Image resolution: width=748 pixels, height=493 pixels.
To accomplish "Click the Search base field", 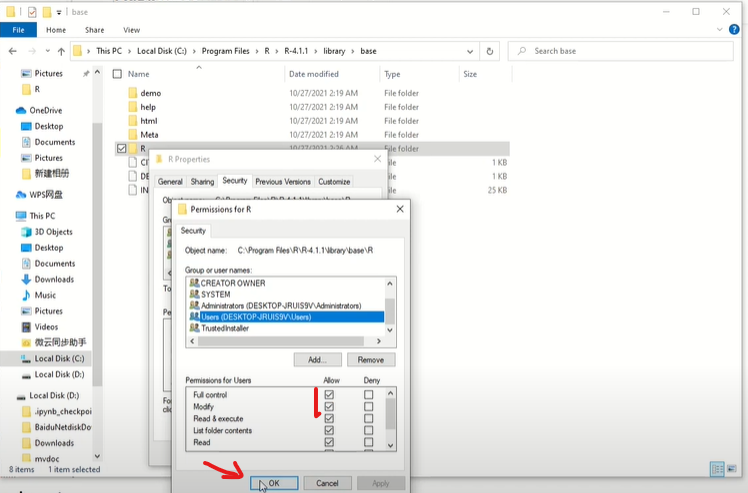I will pyautogui.click(x=620, y=51).
